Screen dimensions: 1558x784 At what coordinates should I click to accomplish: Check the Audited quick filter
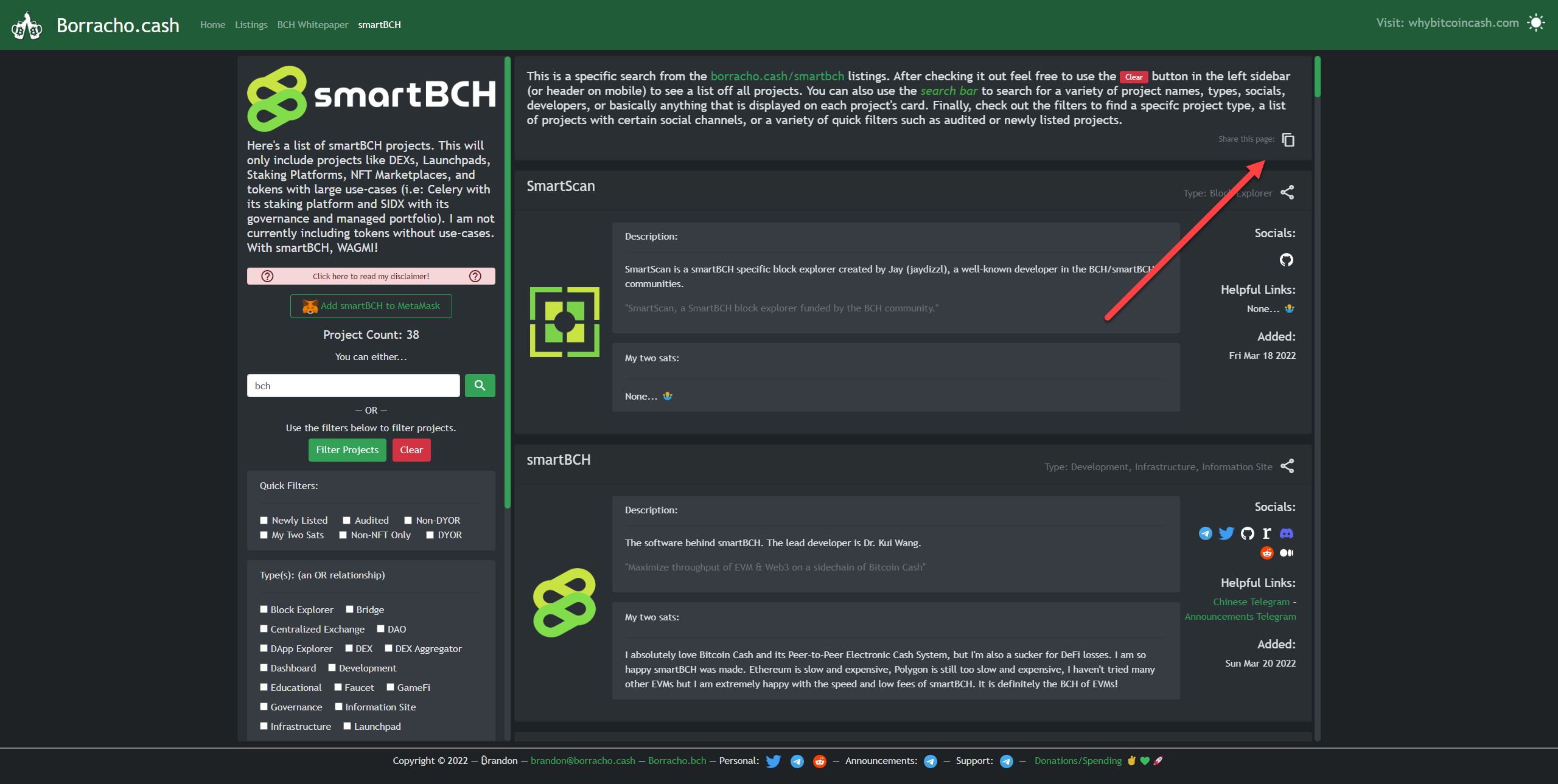click(x=347, y=521)
